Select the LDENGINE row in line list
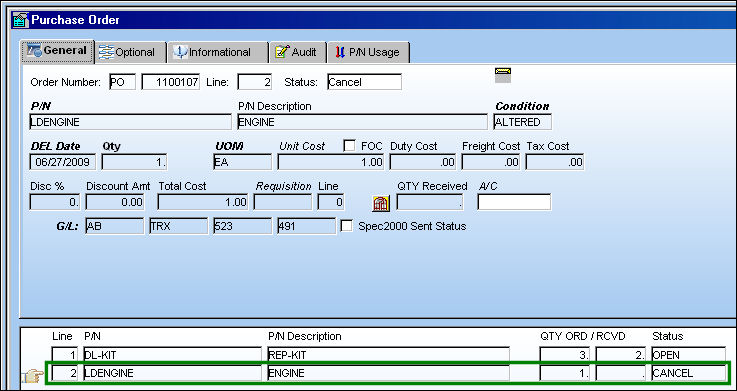The height and width of the screenshot is (391, 737). tap(388, 373)
